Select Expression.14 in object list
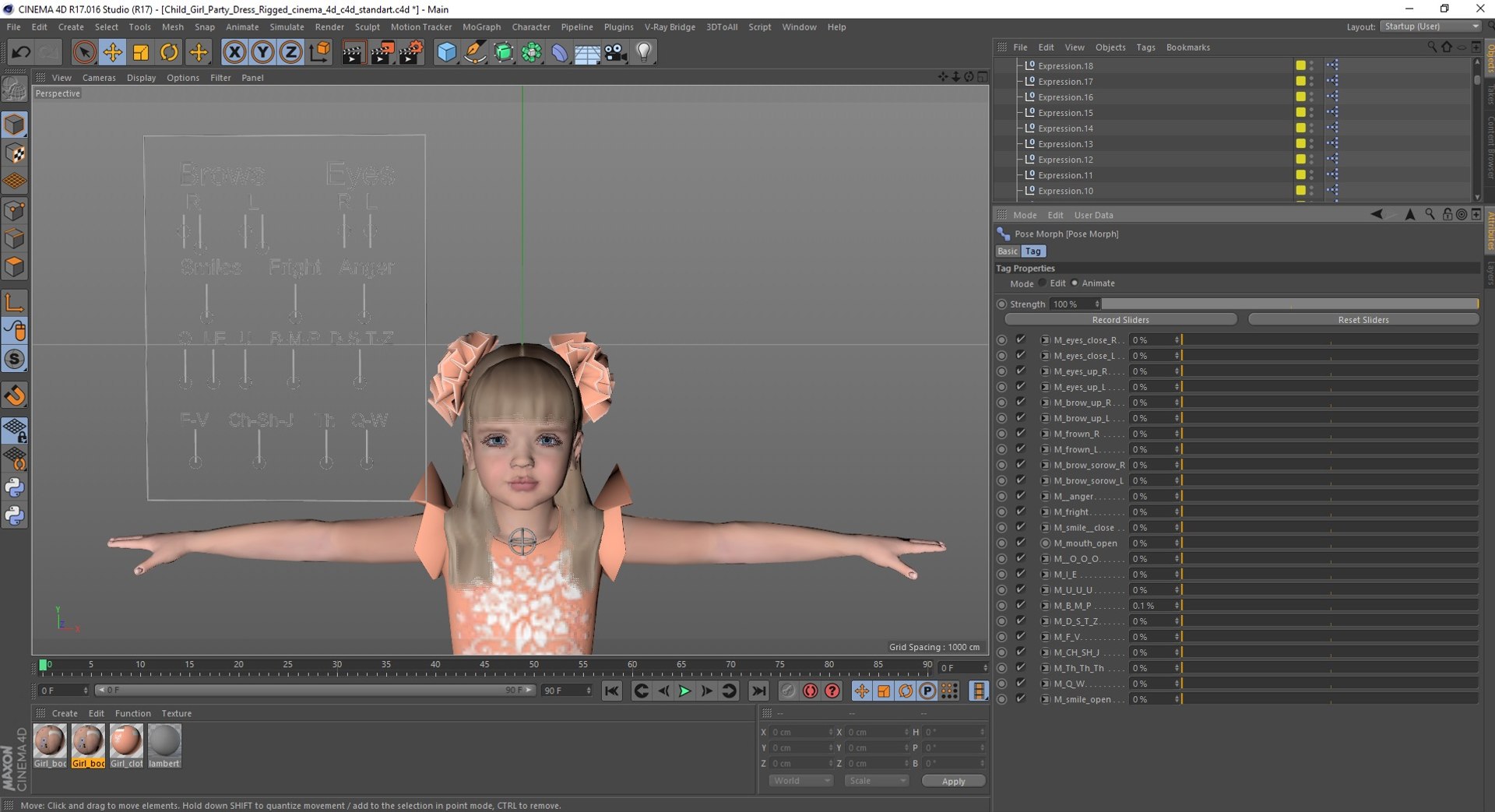 (x=1065, y=128)
